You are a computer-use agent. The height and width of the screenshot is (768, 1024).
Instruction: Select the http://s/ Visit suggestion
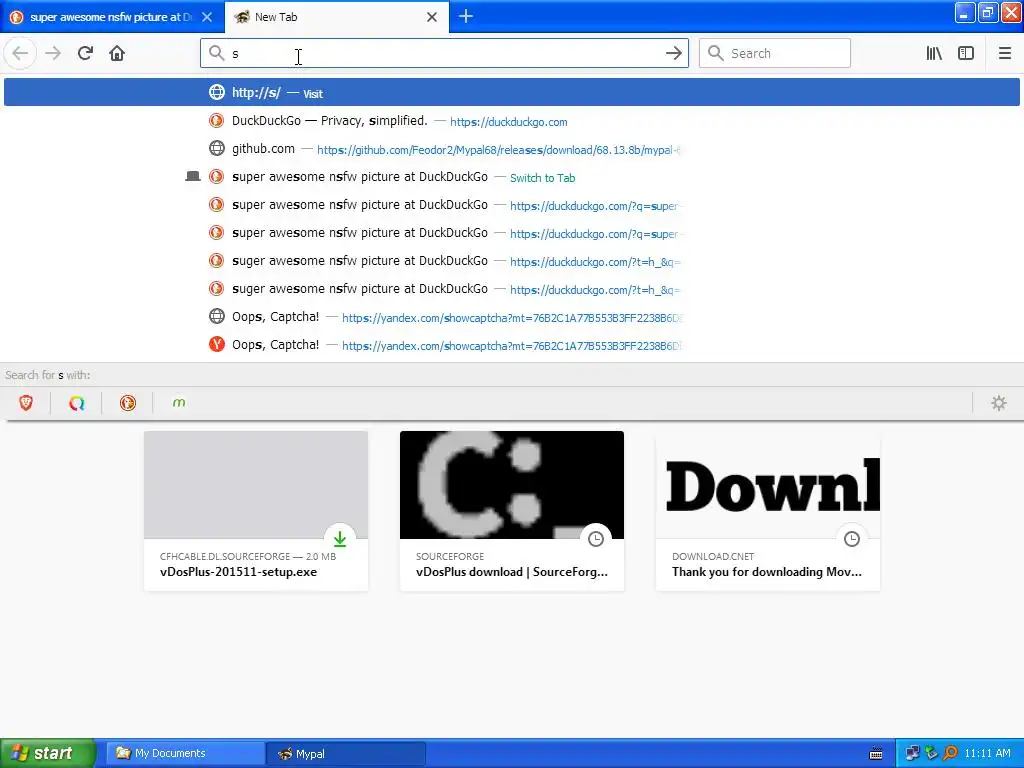(512, 92)
